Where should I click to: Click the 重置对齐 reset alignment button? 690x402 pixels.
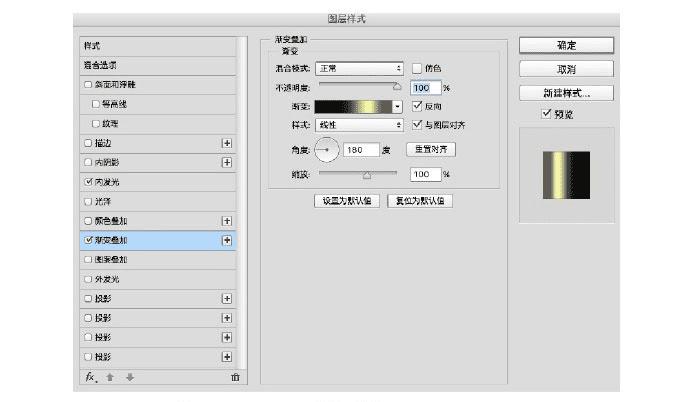(x=431, y=149)
